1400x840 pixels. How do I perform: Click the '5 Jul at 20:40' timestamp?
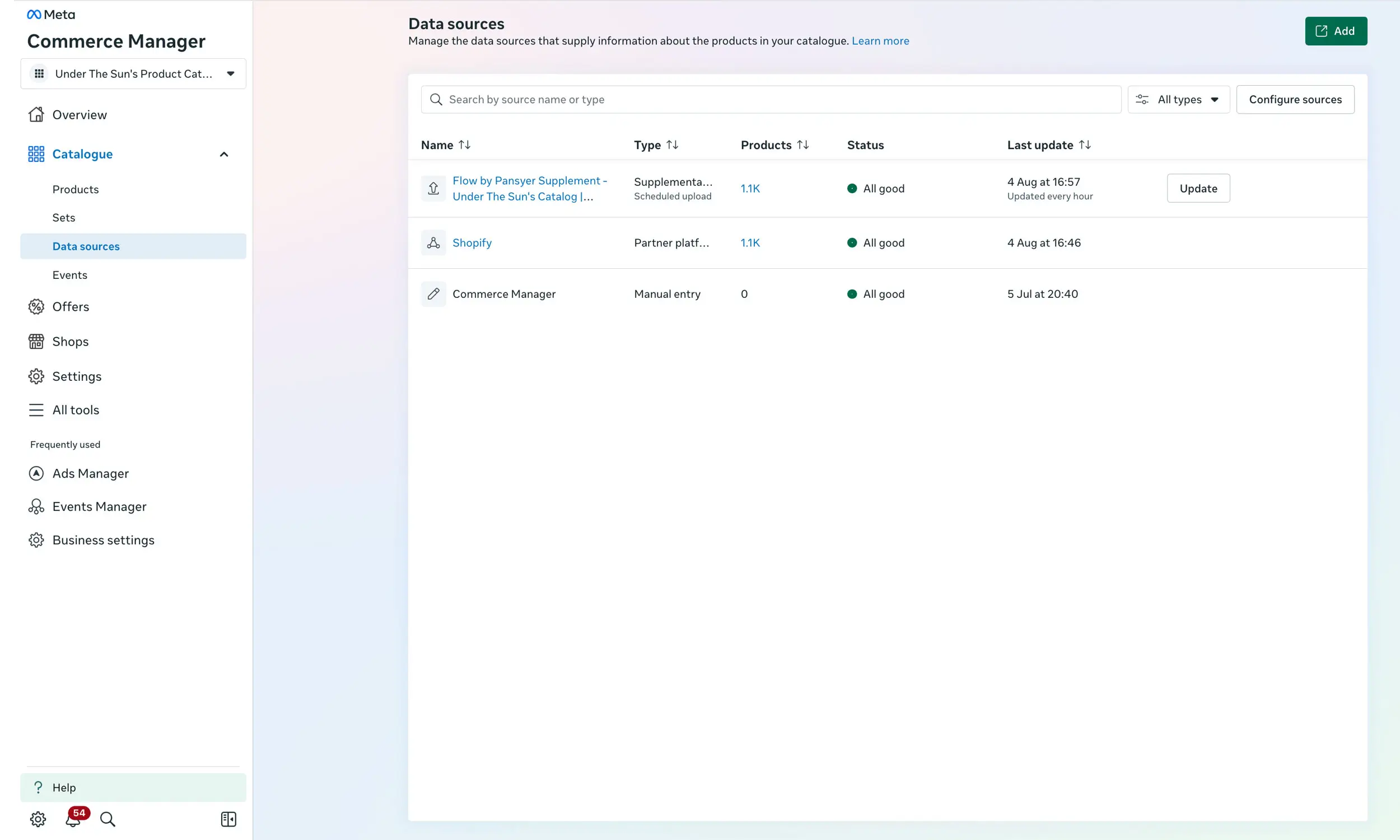tap(1043, 294)
